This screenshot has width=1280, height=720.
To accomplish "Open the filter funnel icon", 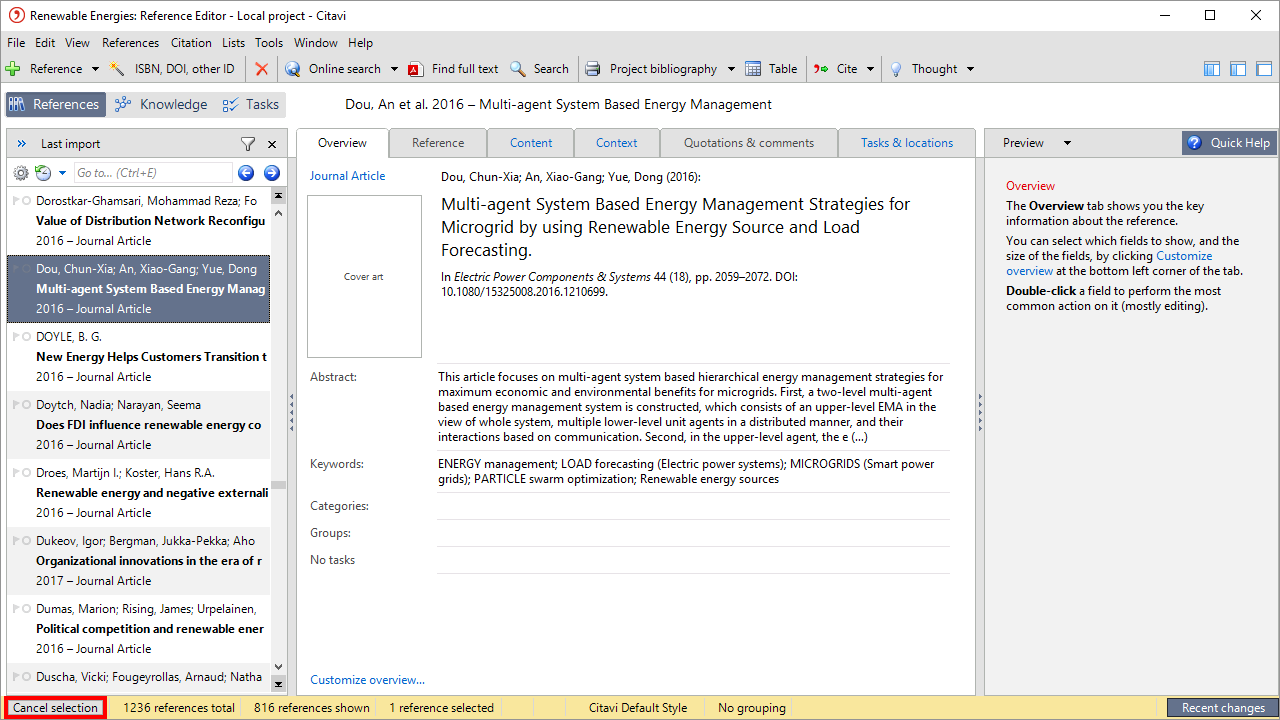I will tap(248, 144).
